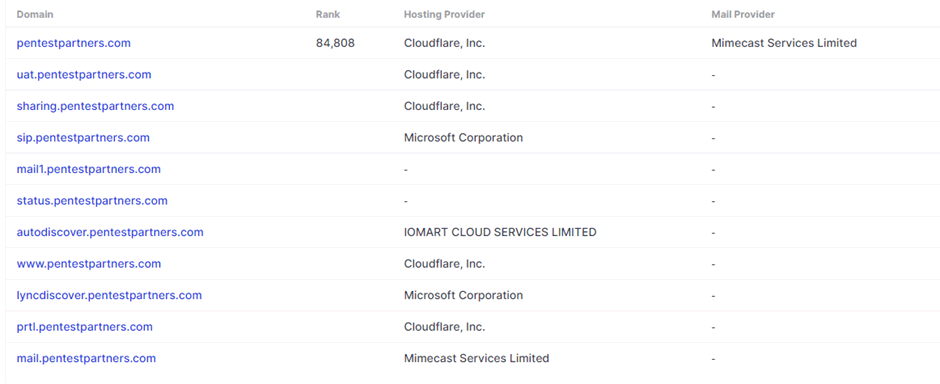Open the sharing.pentestpartners.com link
This screenshot has height=384, width=940.
(x=95, y=106)
